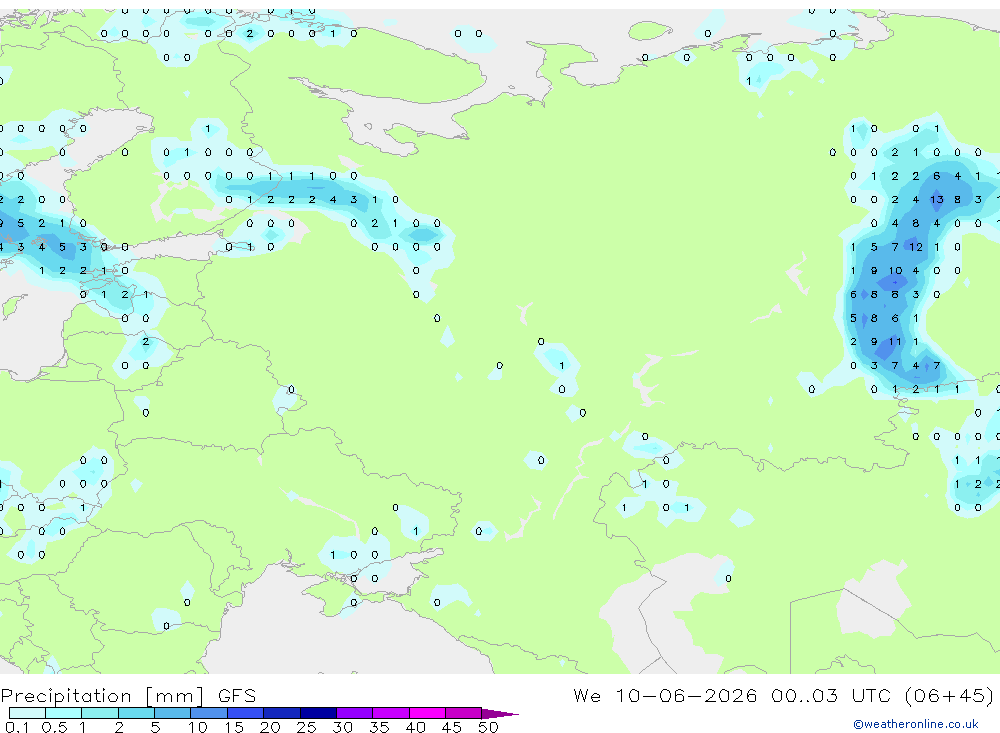The width and height of the screenshot is (1000, 733).
Task: Click the "50" legend scale label
Action: tap(488, 727)
